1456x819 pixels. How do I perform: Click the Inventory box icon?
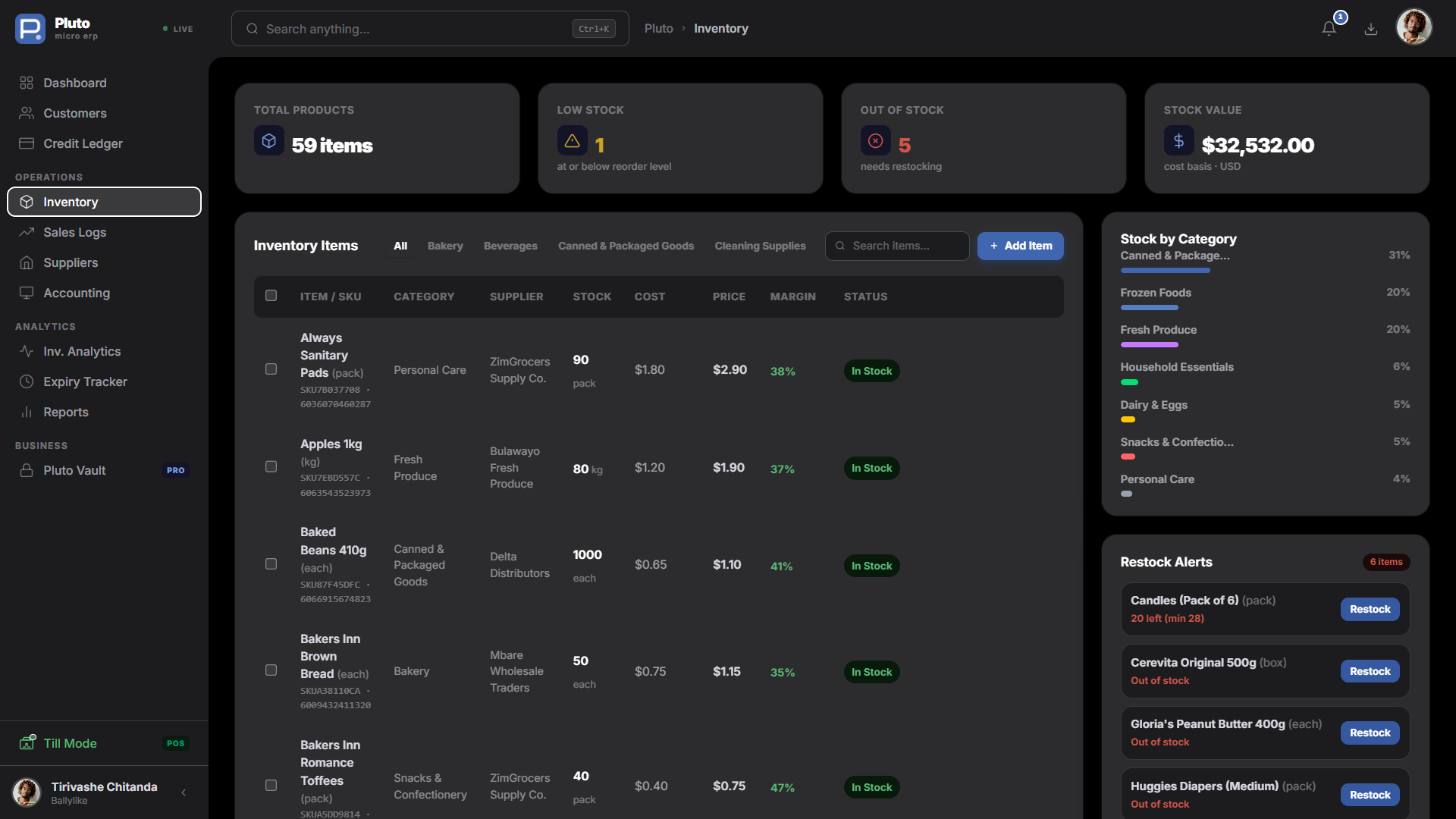click(x=27, y=202)
